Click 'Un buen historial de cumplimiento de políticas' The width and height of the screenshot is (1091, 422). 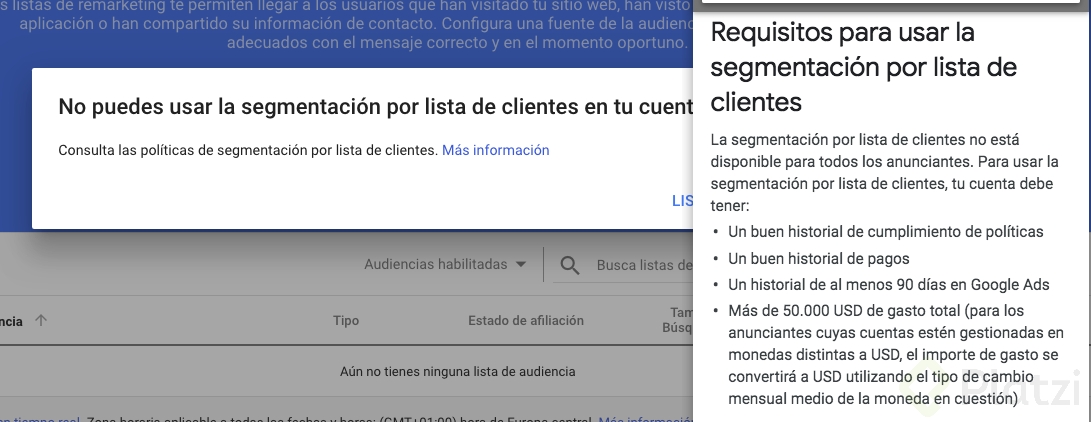coord(886,232)
